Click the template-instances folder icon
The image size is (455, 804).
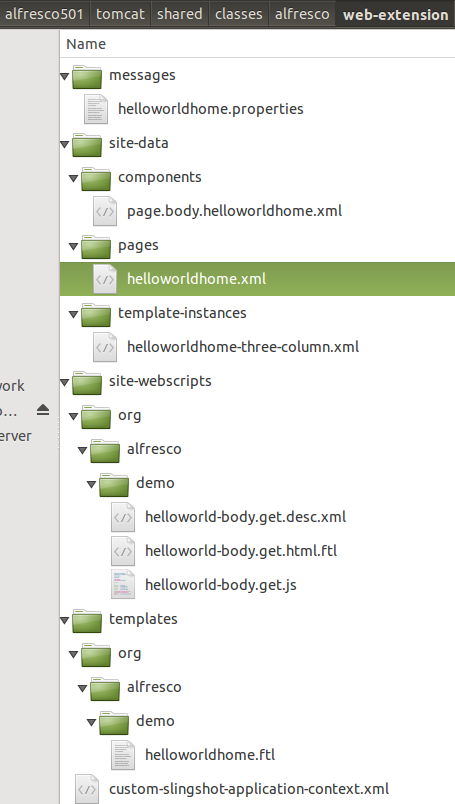(x=96, y=314)
